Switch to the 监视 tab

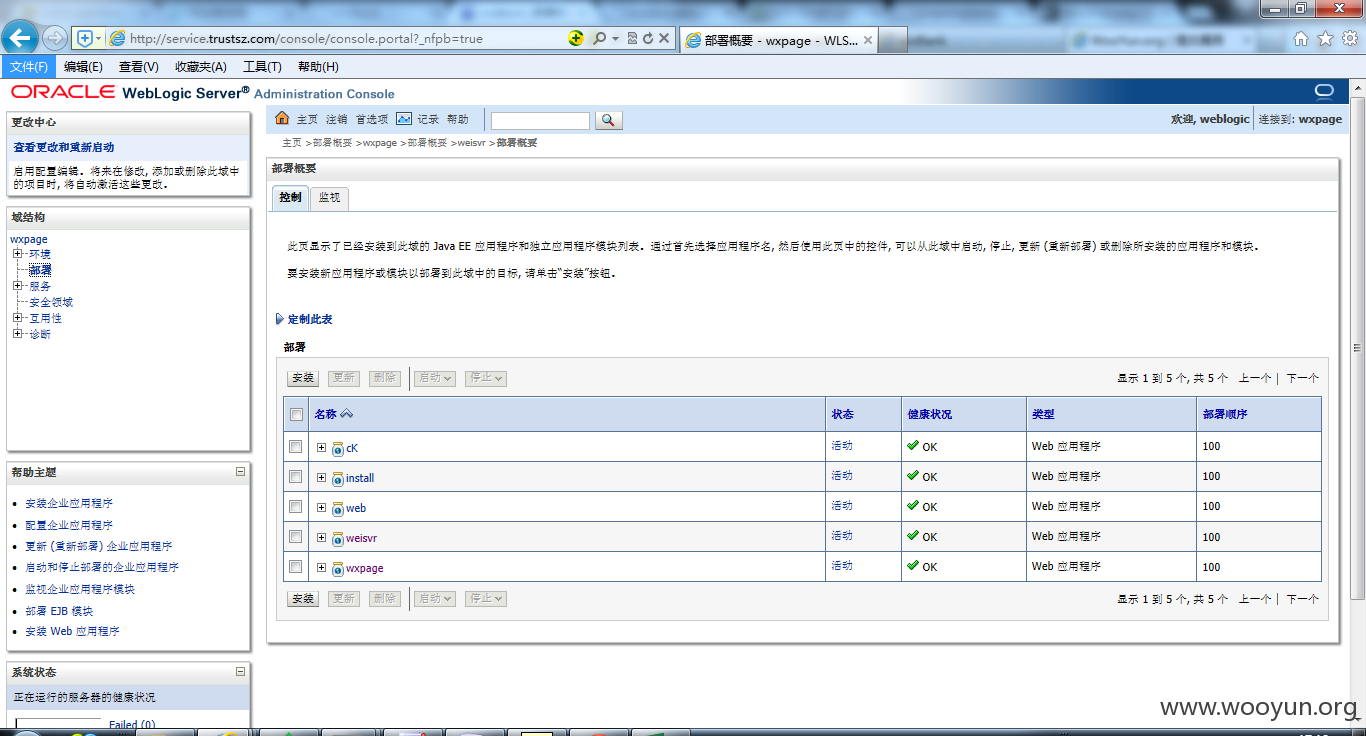point(329,198)
